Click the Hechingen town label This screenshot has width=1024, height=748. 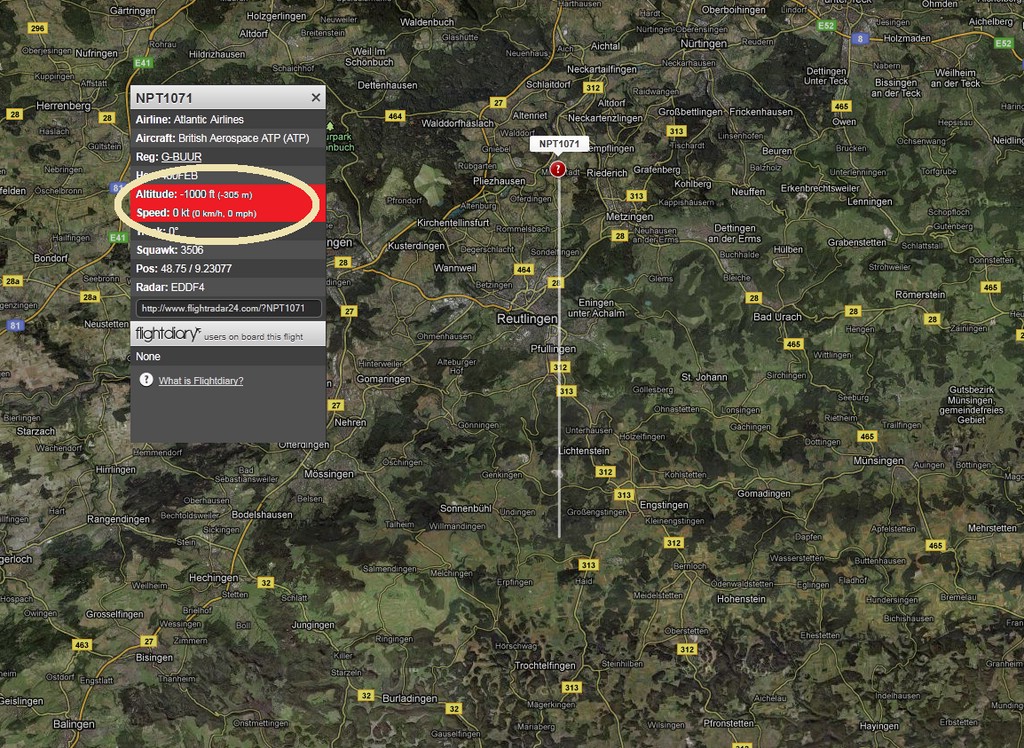214,578
